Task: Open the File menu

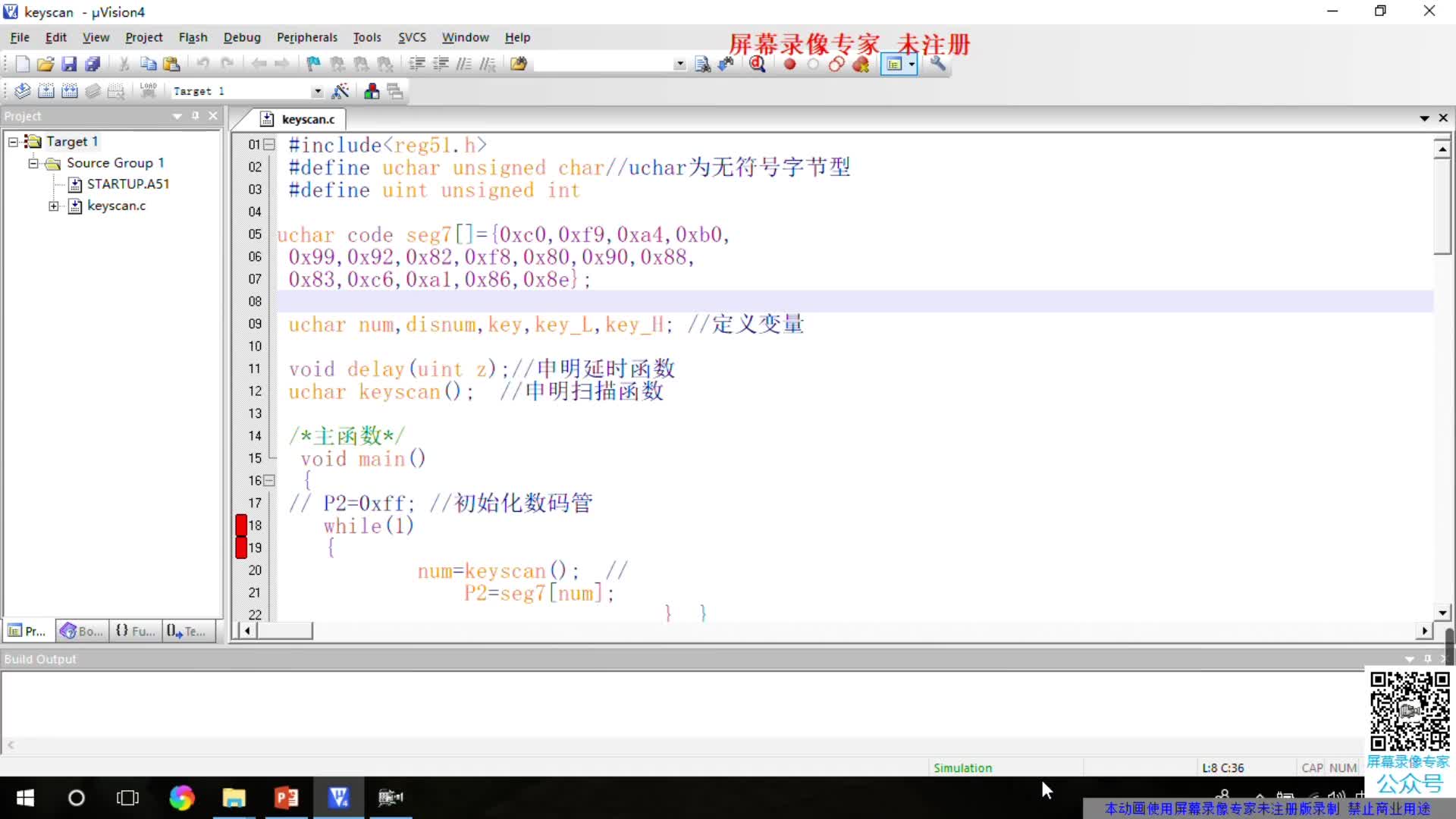Action: pyautogui.click(x=20, y=37)
